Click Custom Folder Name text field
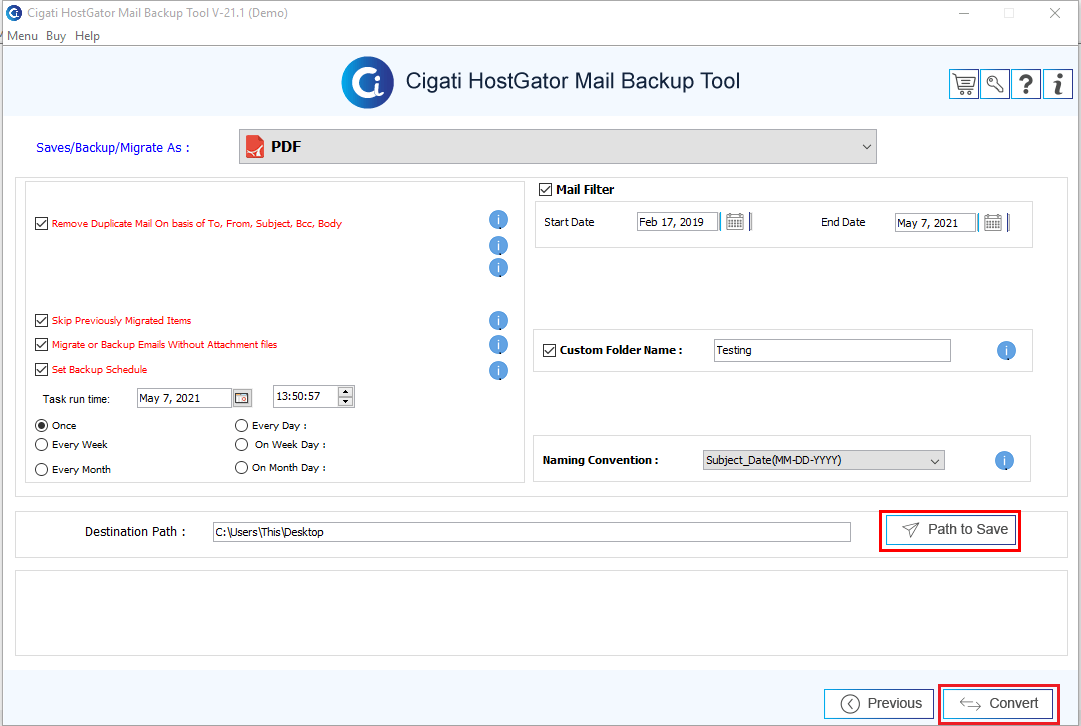 832,350
